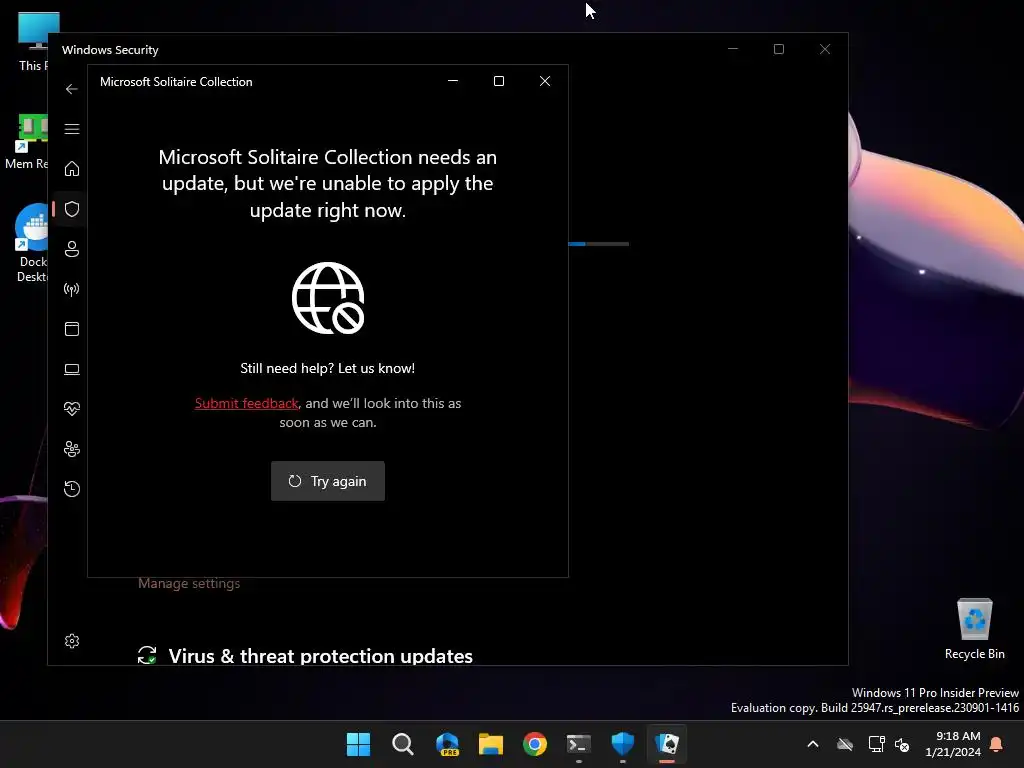Open Account protection in sidebar
Screen dimensions: 1024x768
pyautogui.click(x=72, y=249)
